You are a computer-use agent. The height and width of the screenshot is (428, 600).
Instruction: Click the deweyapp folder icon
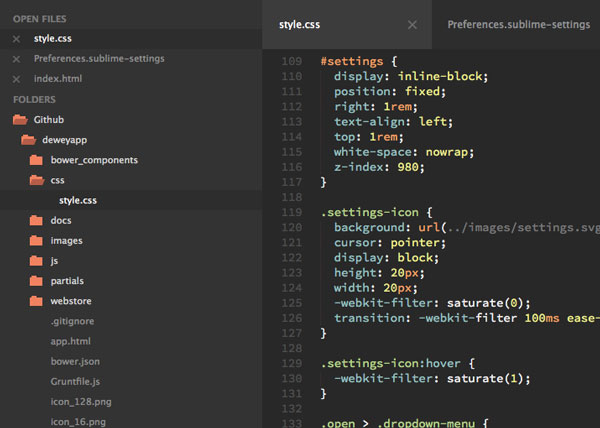[x=29, y=140]
